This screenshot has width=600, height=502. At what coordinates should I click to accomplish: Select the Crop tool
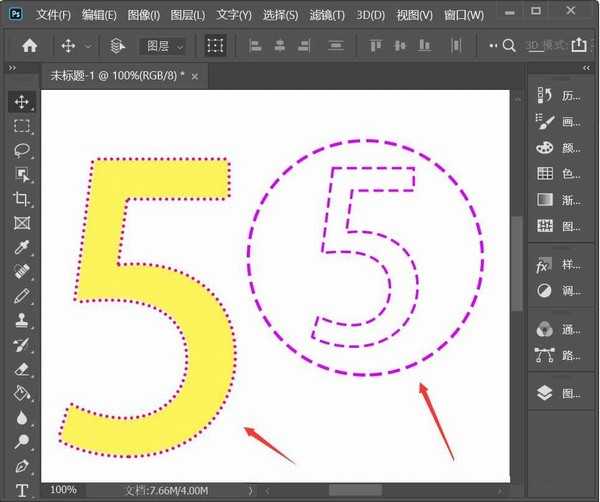[22, 199]
